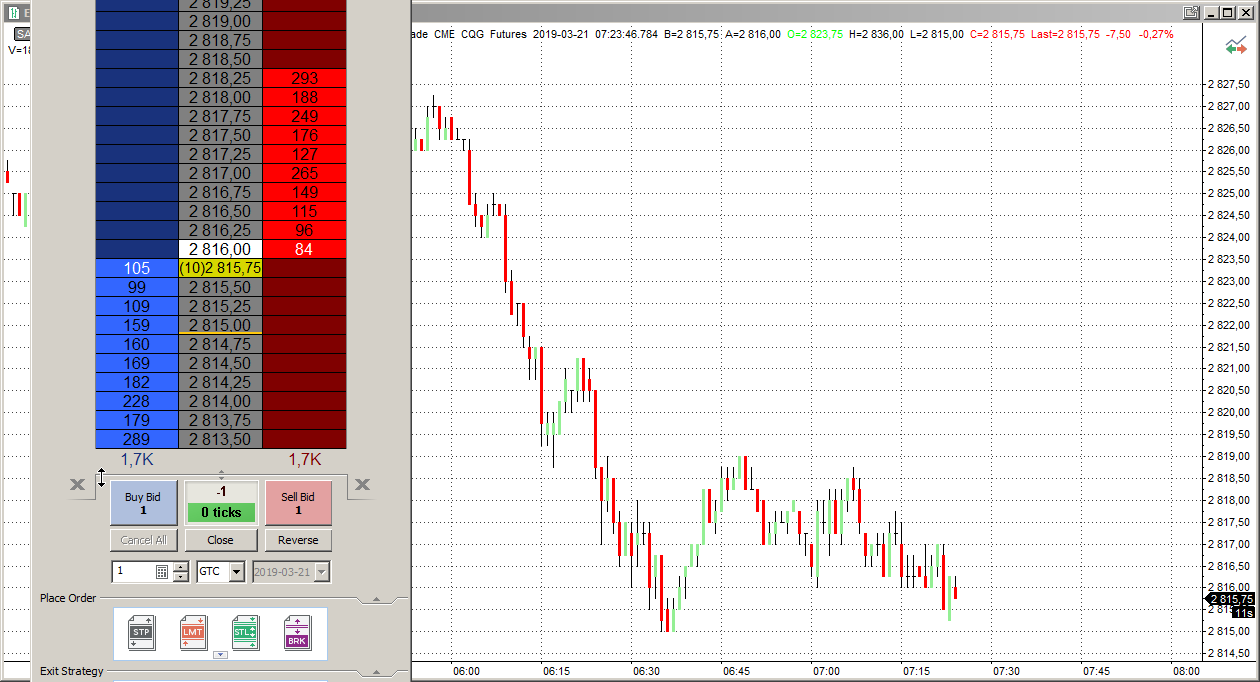1260x682 pixels.
Task: Increase order quantity with up stepper
Action: [x=180, y=567]
